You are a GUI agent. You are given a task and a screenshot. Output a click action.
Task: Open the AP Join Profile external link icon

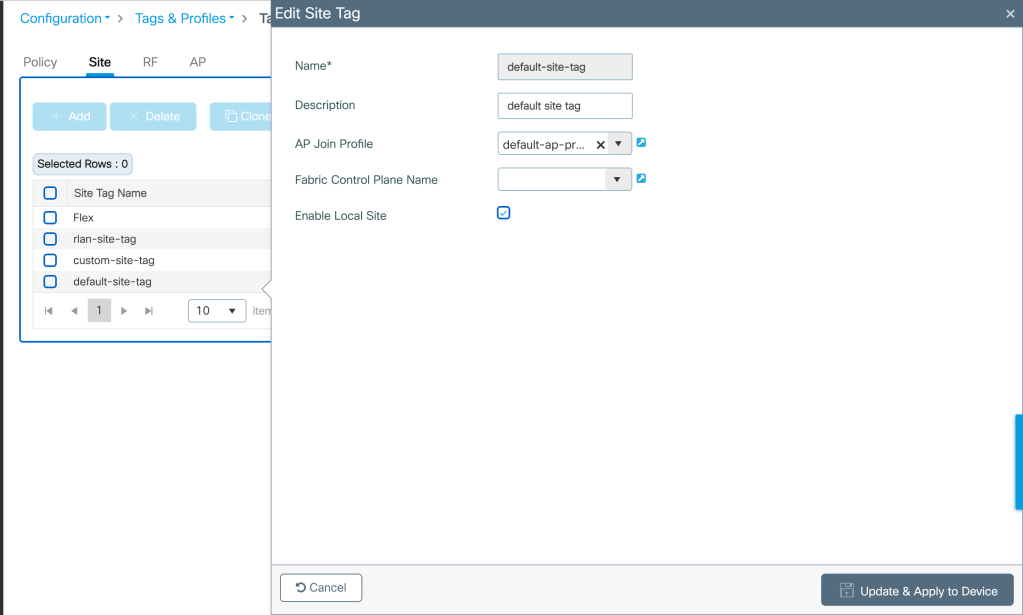click(641, 143)
